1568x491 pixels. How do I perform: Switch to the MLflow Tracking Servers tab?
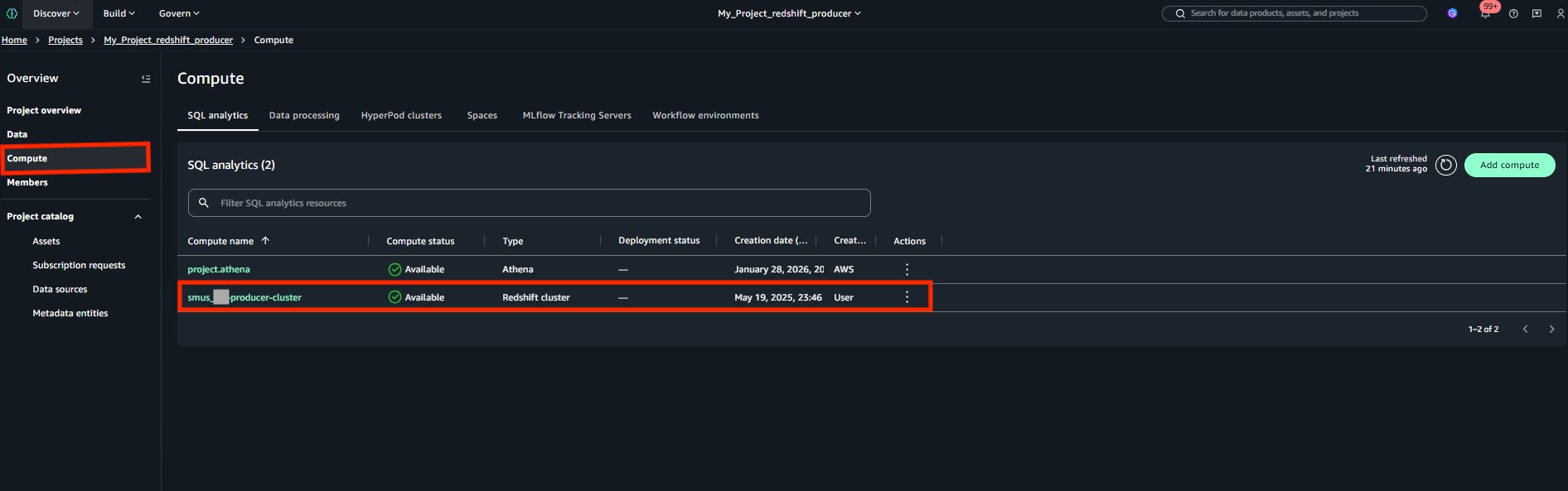click(577, 115)
